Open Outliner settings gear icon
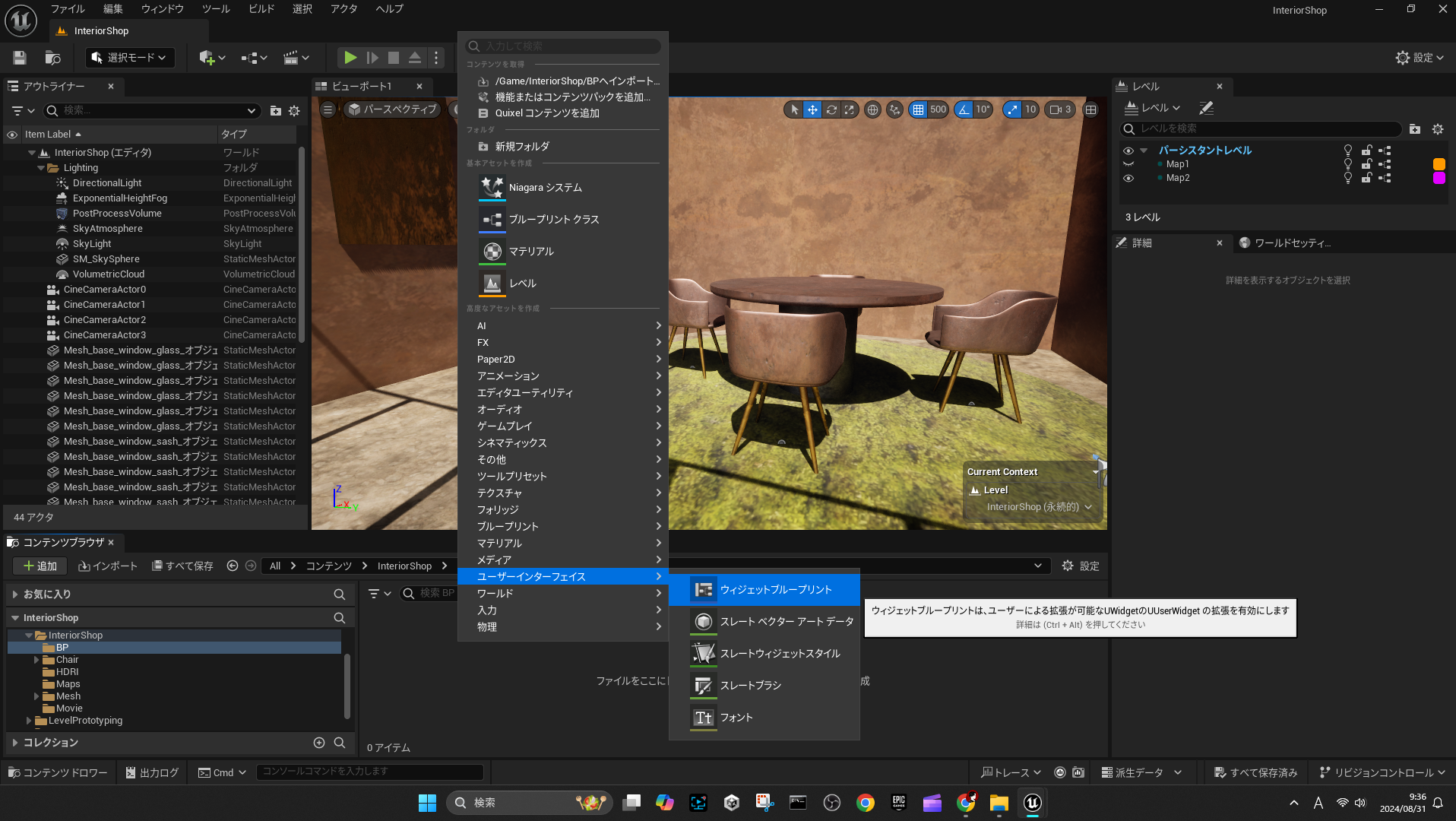Image resolution: width=1456 pixels, height=821 pixels. pos(294,111)
